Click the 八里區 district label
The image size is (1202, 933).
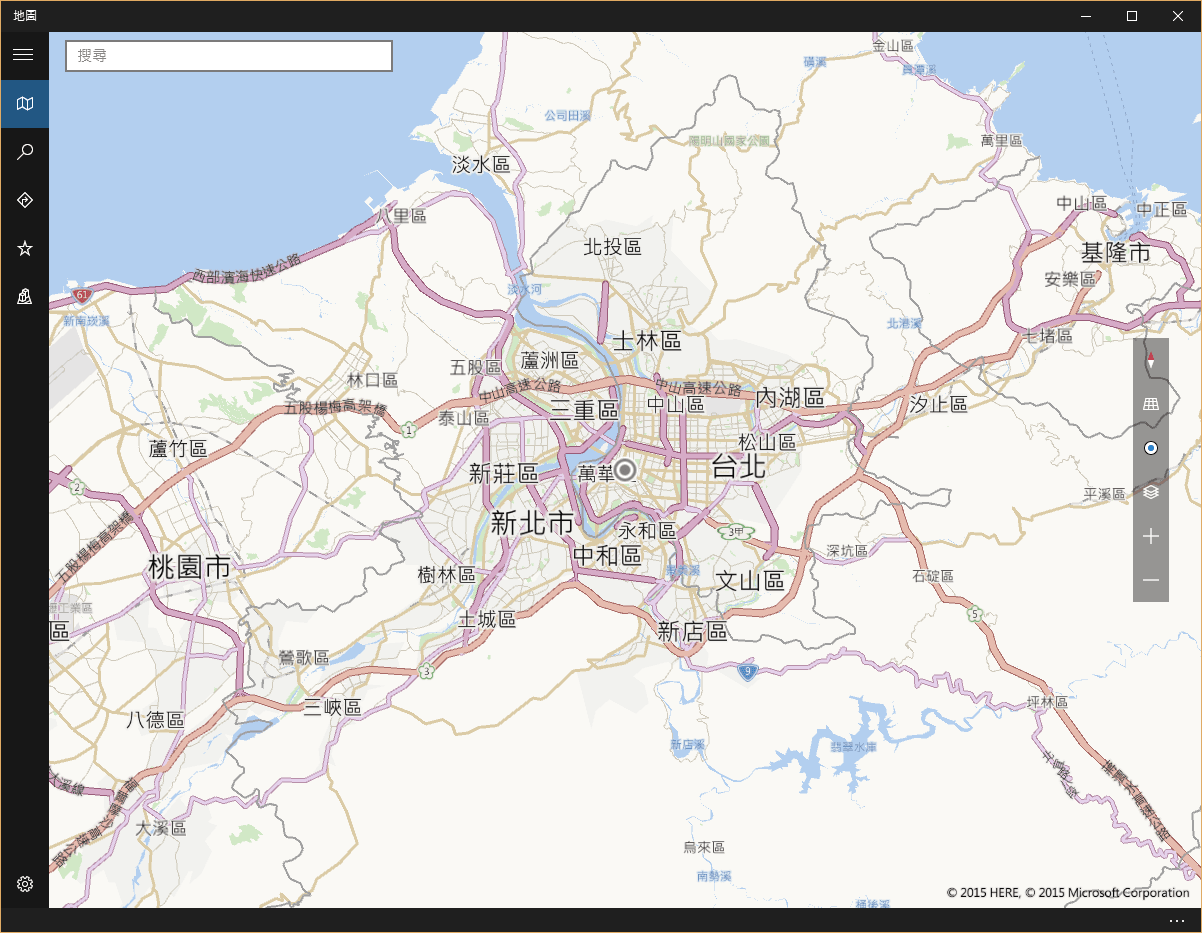pyautogui.click(x=402, y=215)
